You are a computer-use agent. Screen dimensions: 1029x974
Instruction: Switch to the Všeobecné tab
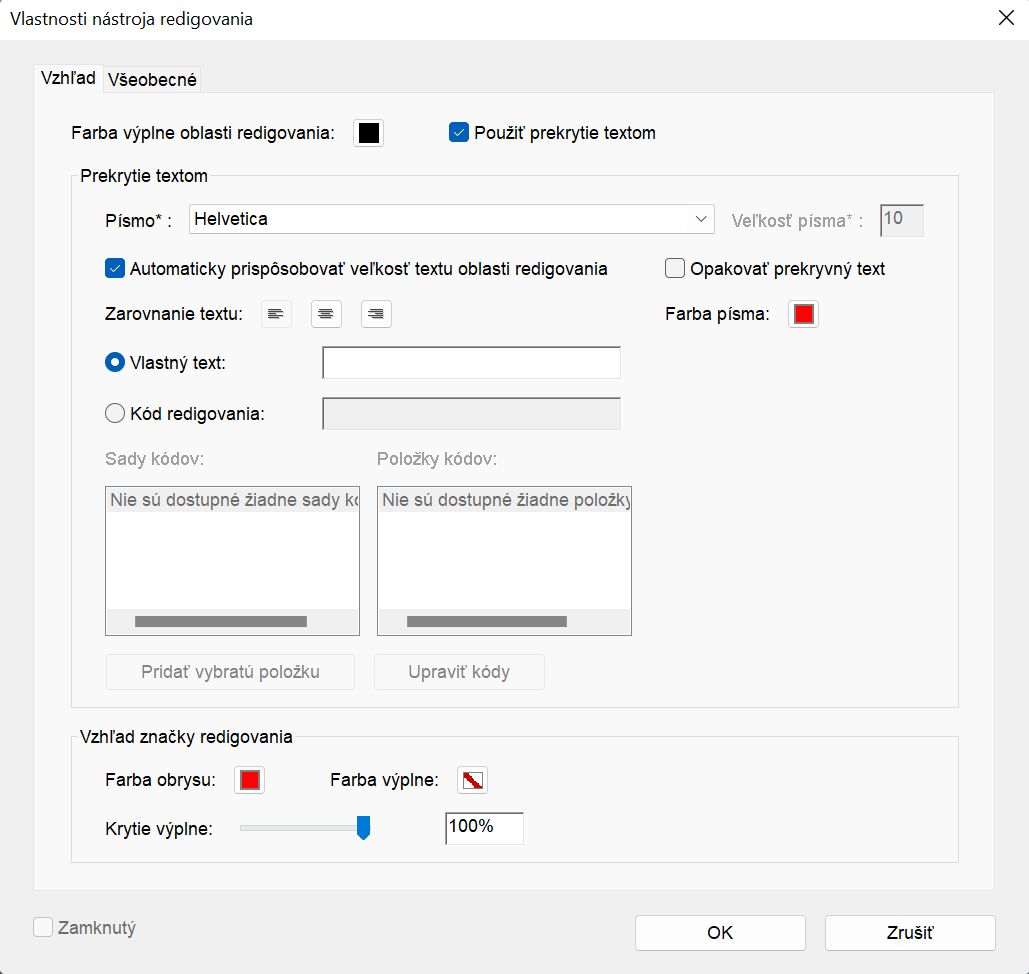click(x=152, y=80)
